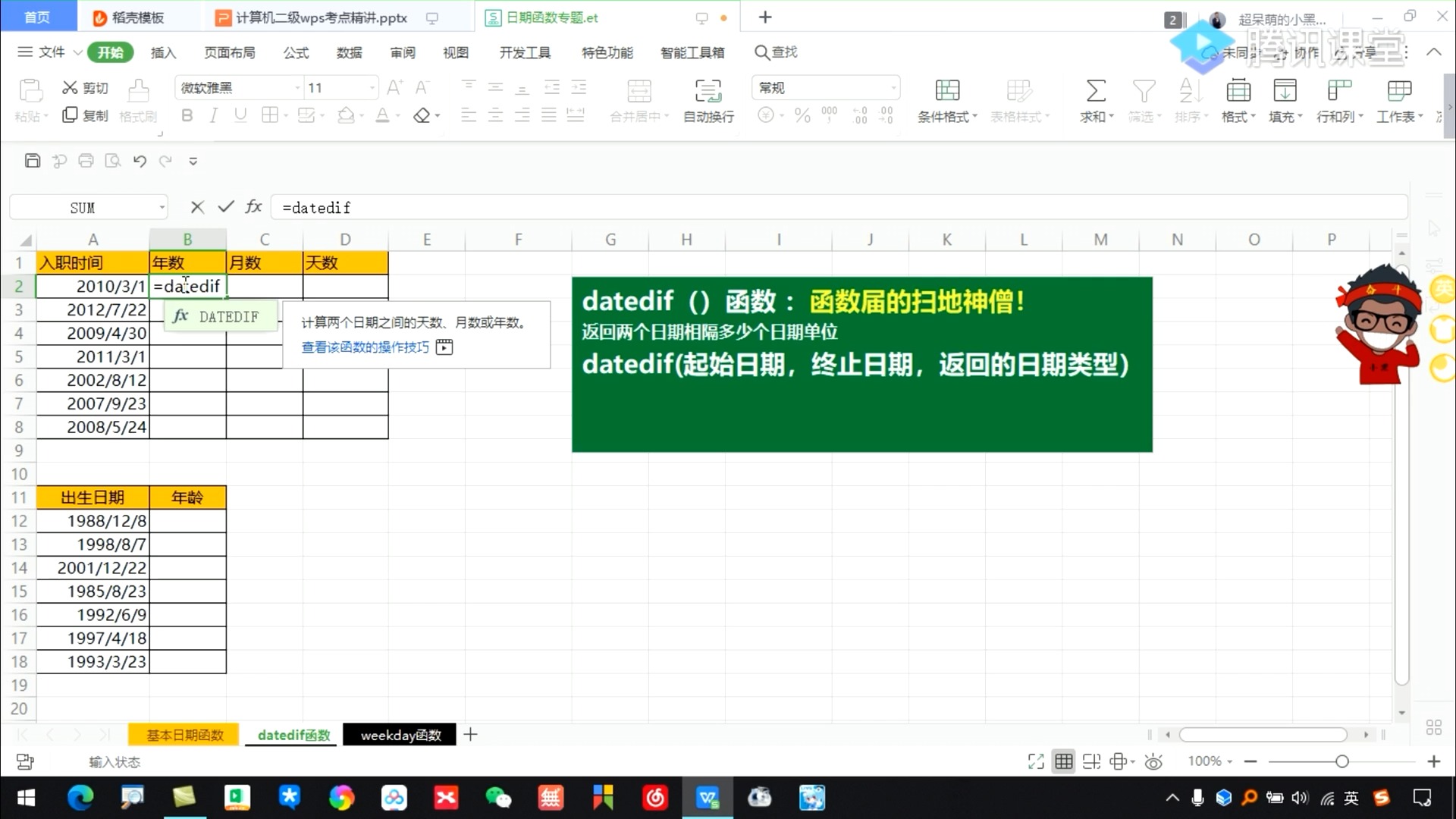Click the conditional formatting (条件格式) icon
The image size is (1456, 819).
coord(947,91)
